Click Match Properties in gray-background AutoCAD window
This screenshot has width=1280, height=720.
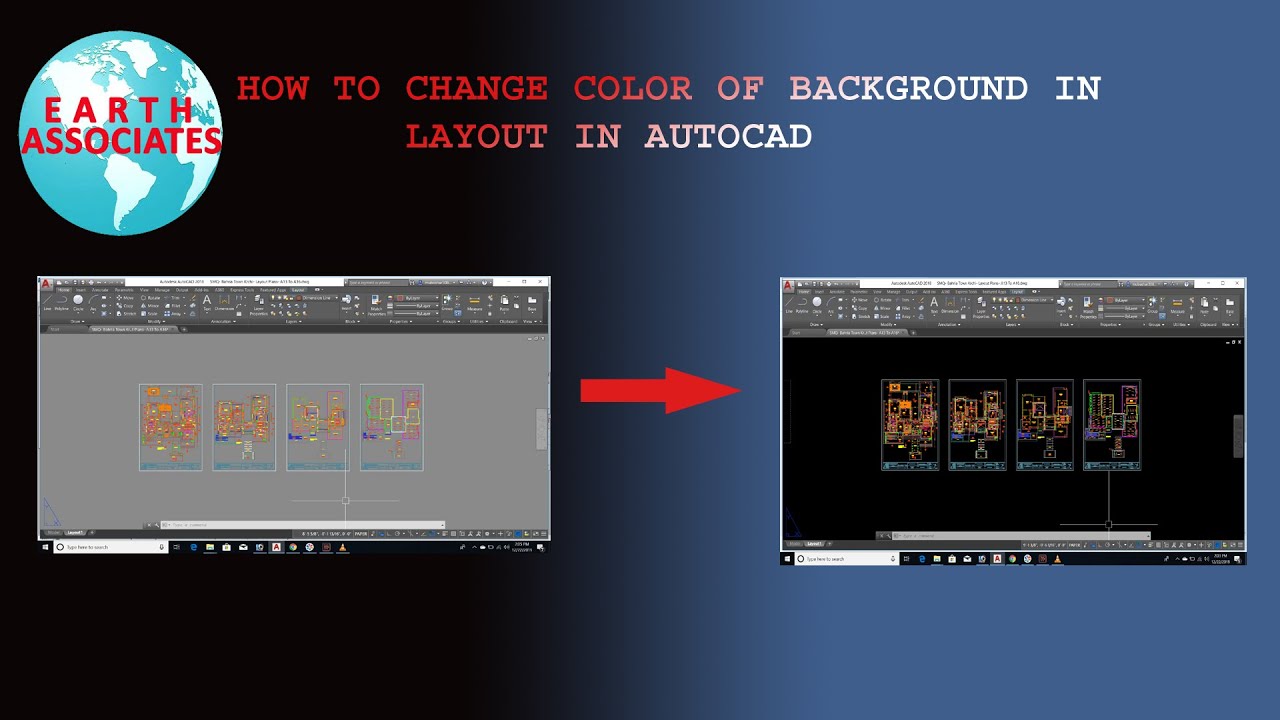[377, 305]
